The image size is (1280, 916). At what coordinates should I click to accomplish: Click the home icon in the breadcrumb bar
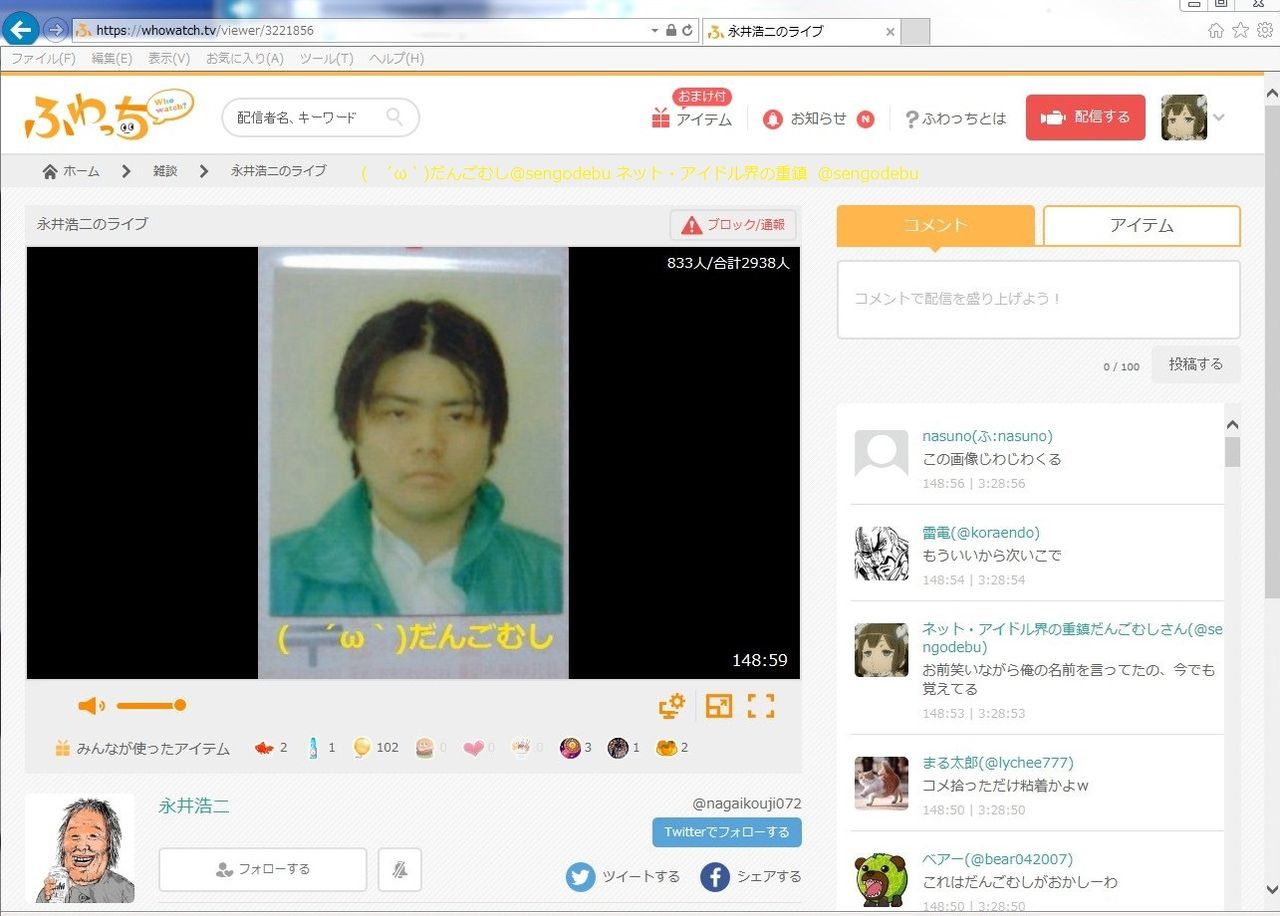[x=49, y=171]
